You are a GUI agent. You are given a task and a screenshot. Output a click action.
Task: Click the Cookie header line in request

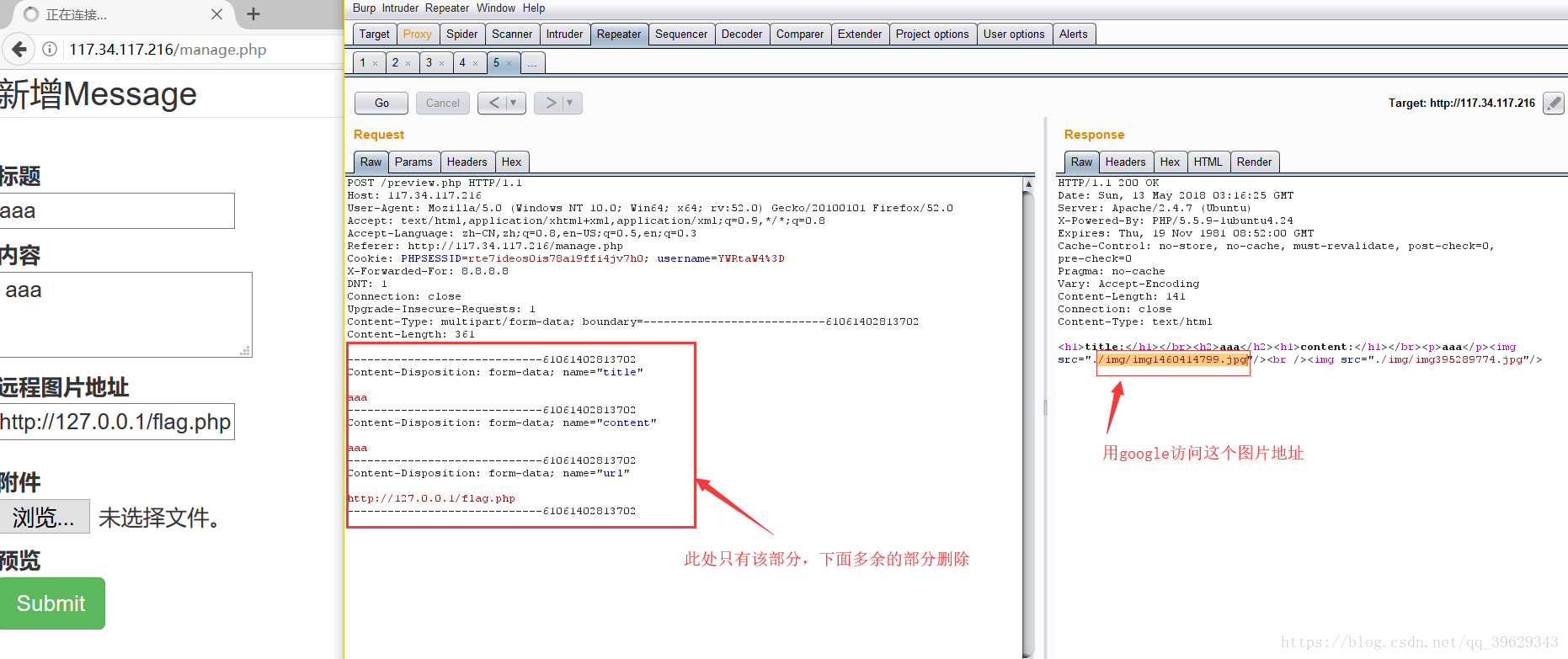click(x=566, y=258)
